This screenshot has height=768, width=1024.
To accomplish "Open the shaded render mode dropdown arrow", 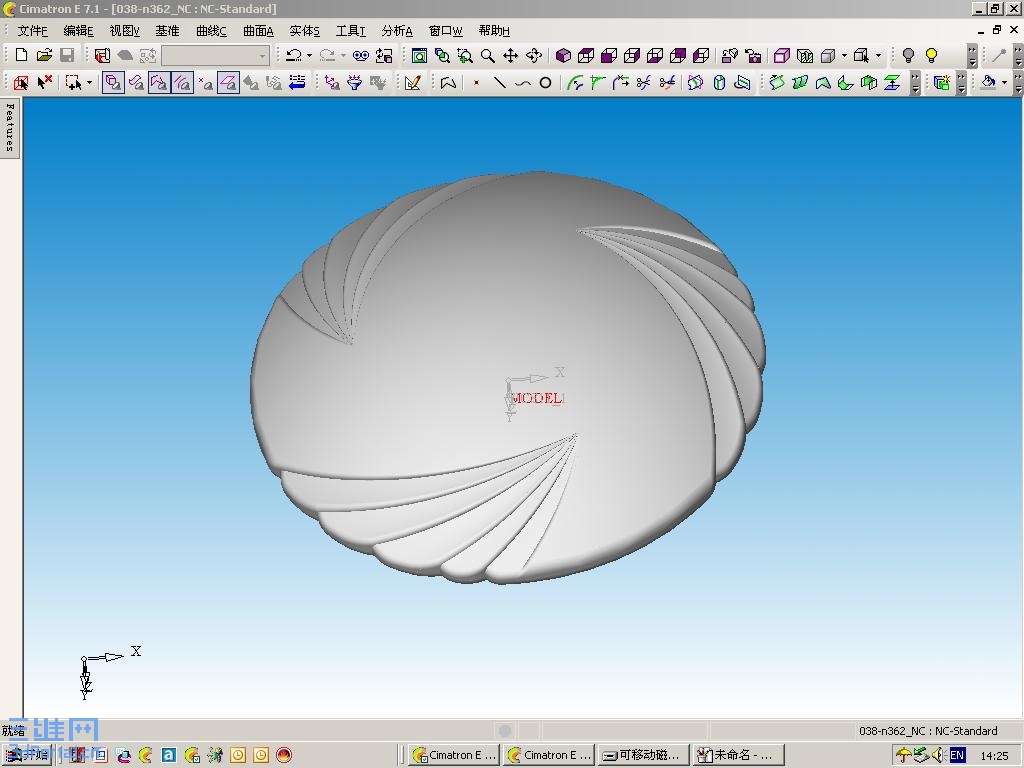I will tap(844, 56).
